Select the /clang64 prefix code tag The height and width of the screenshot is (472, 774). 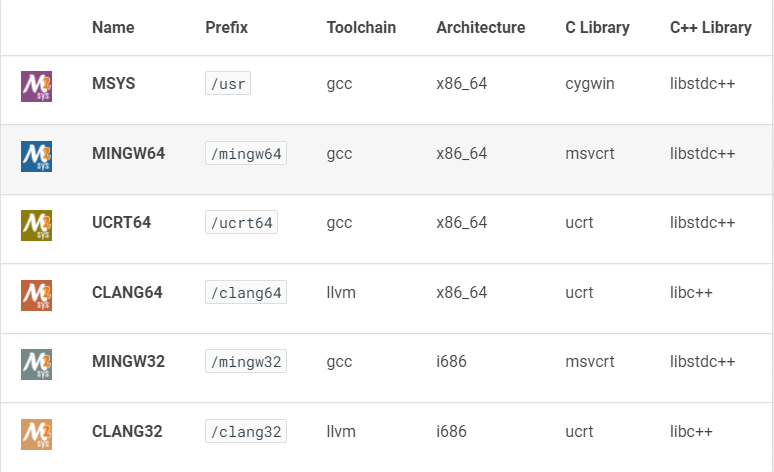pyautogui.click(x=246, y=293)
